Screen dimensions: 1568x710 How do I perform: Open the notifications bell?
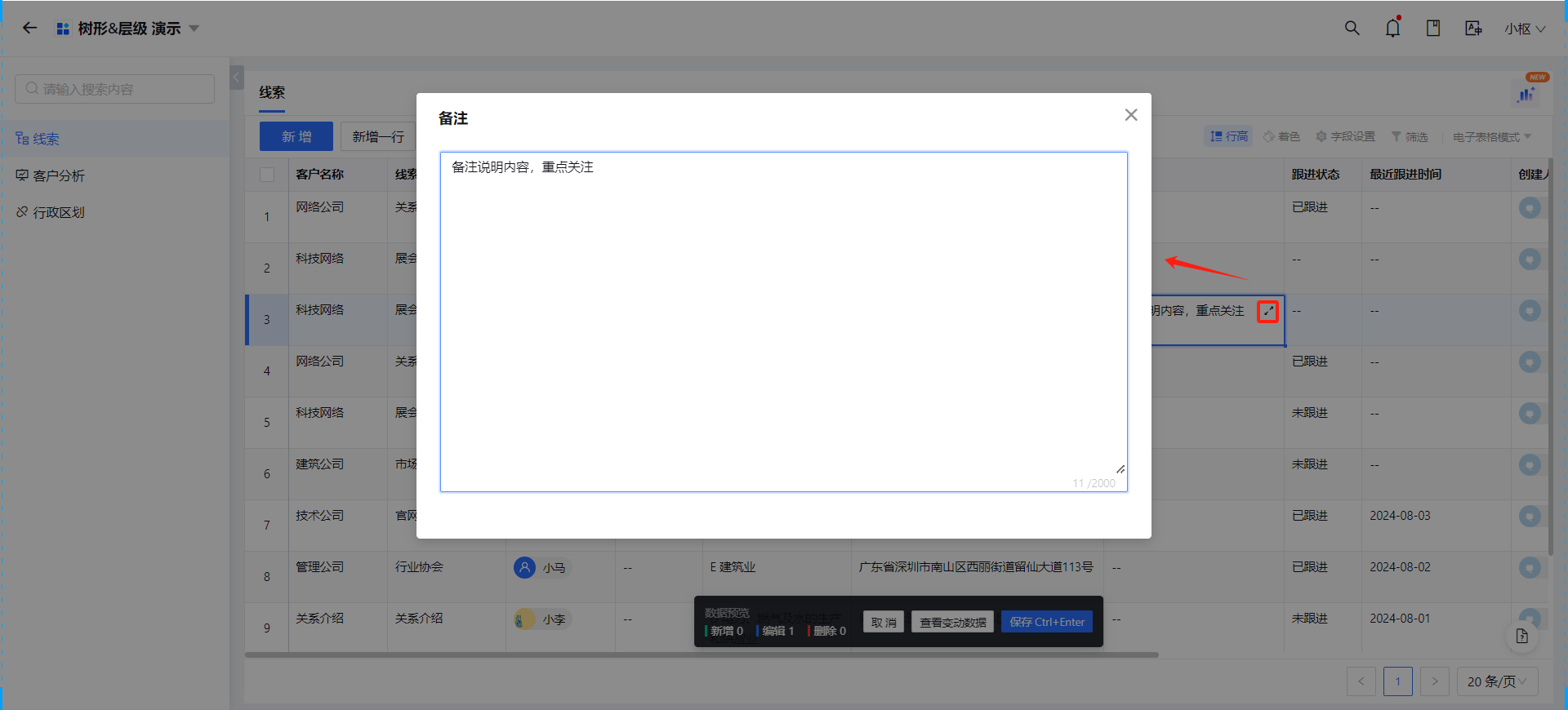tap(1392, 28)
